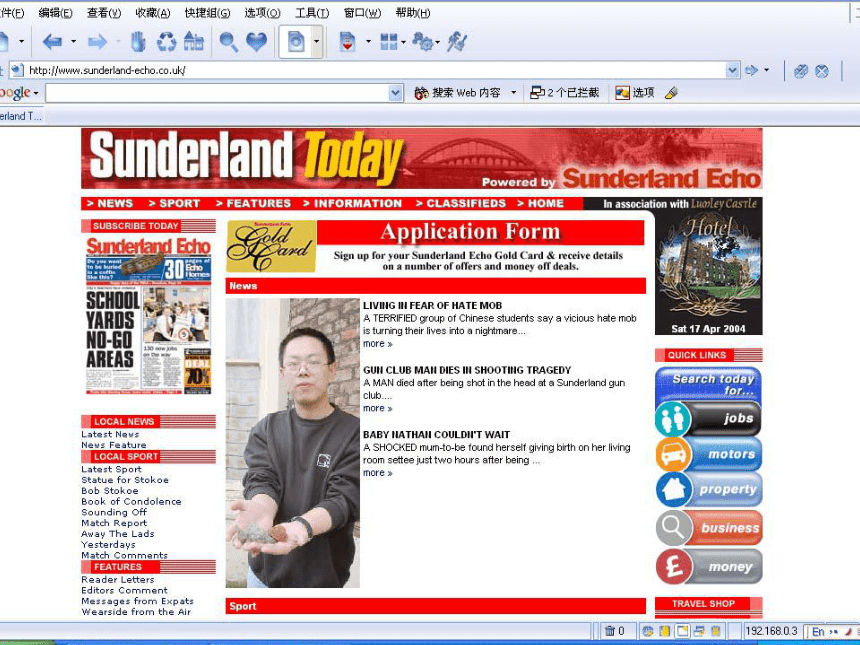
Task: Open the 工具(T) menu
Action: 312,13
